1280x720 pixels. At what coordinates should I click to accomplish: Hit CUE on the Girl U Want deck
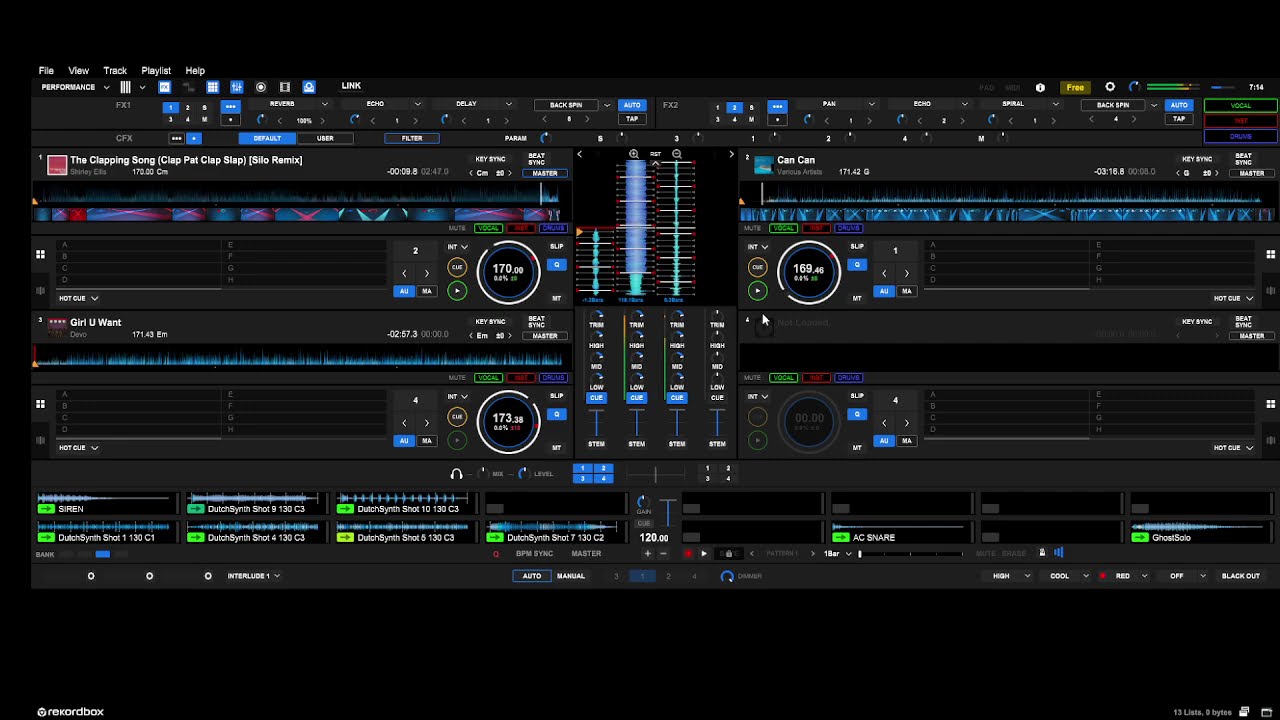tap(457, 417)
